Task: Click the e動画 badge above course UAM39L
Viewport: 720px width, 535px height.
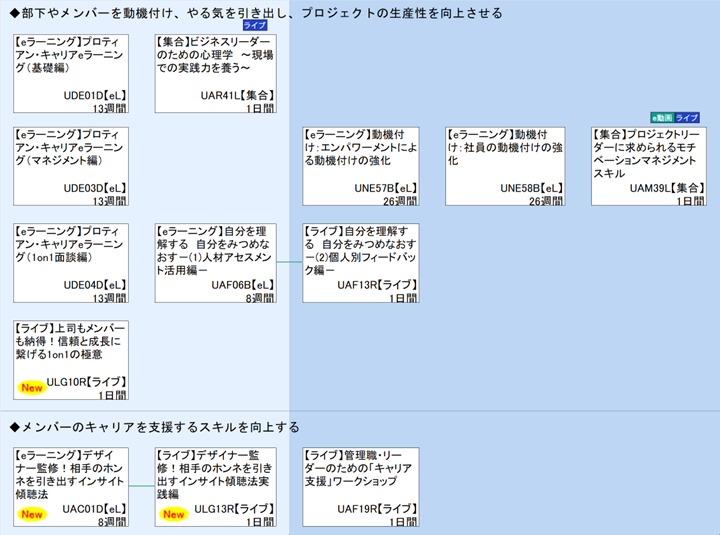Action: (x=662, y=118)
